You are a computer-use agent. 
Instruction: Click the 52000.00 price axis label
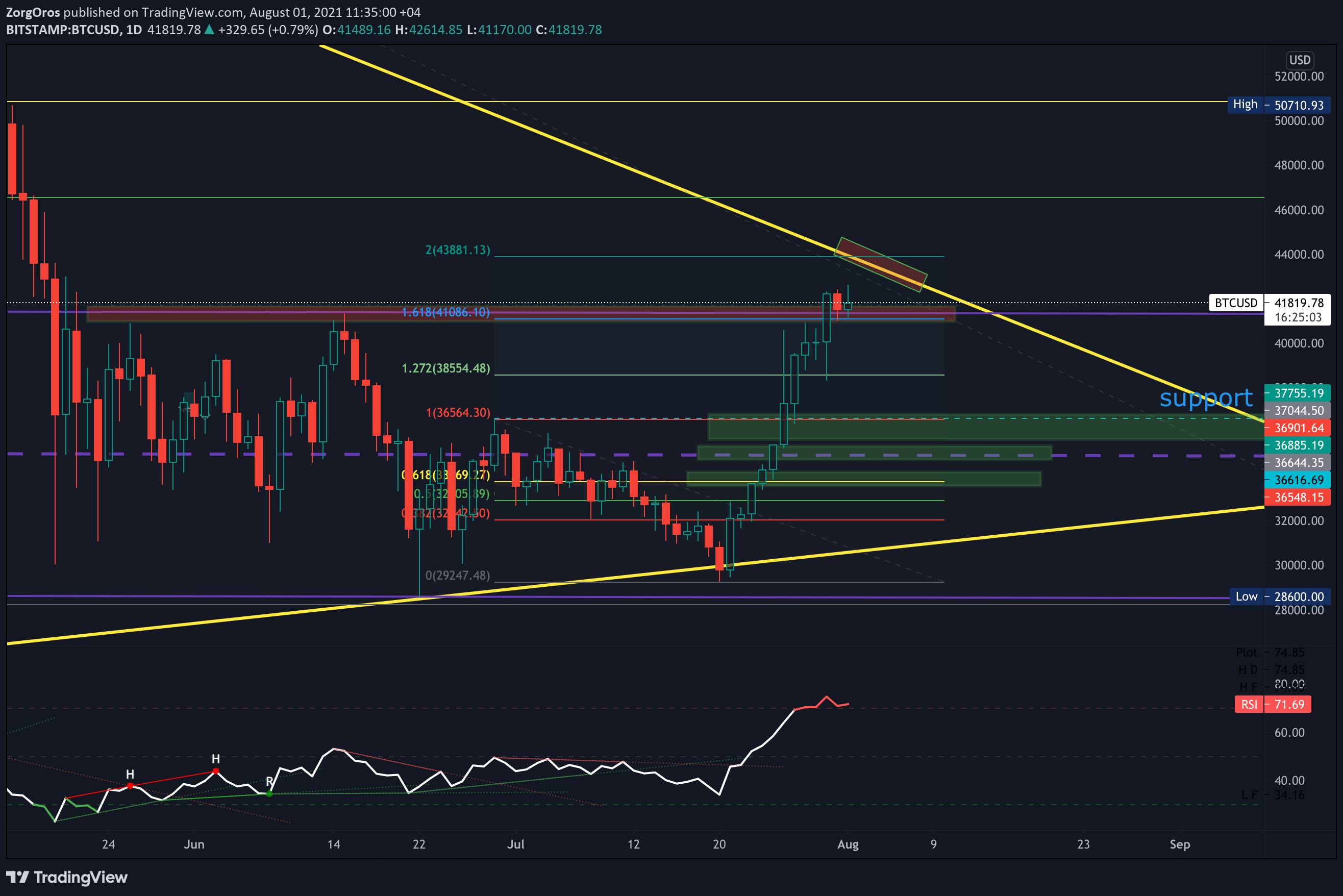coord(1299,77)
